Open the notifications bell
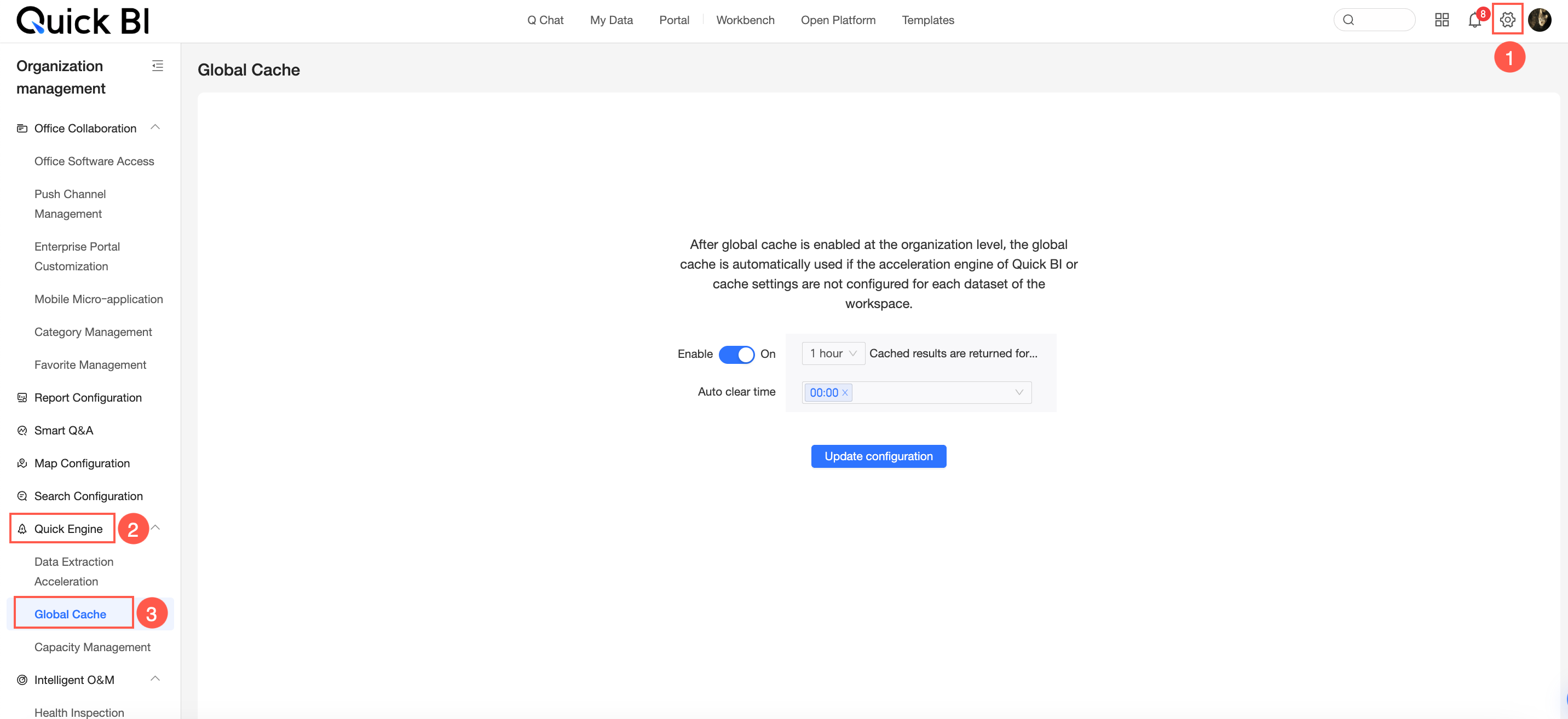Viewport: 1568px width, 719px height. coord(1474,20)
